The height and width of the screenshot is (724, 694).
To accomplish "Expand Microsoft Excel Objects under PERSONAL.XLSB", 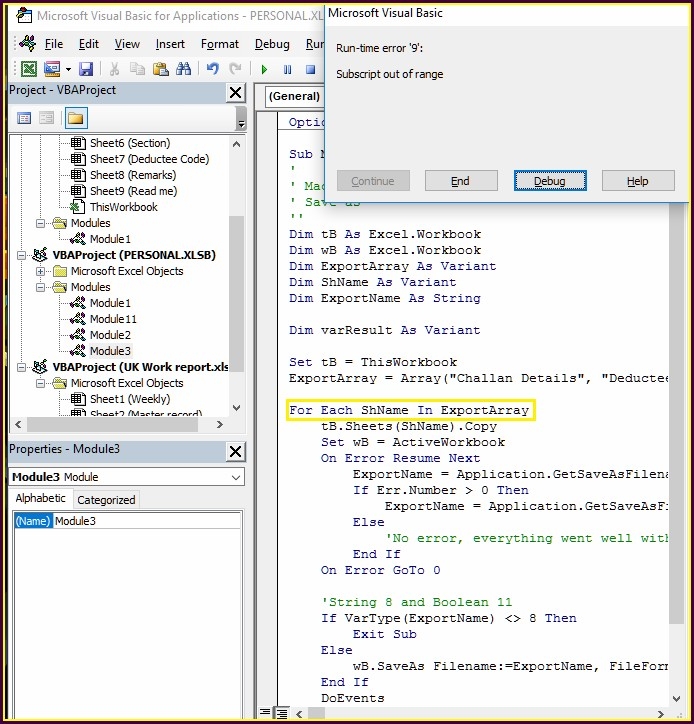I will tap(41, 271).
